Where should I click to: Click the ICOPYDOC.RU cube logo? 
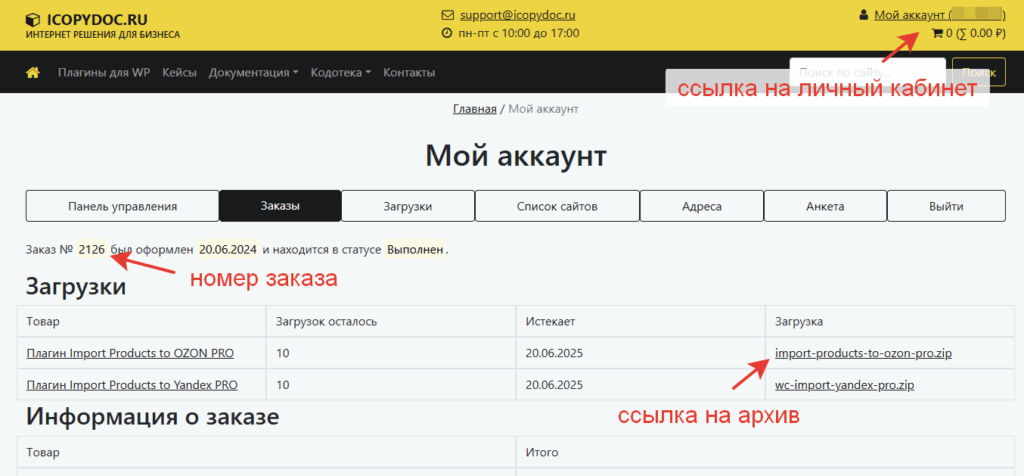click(x=33, y=18)
